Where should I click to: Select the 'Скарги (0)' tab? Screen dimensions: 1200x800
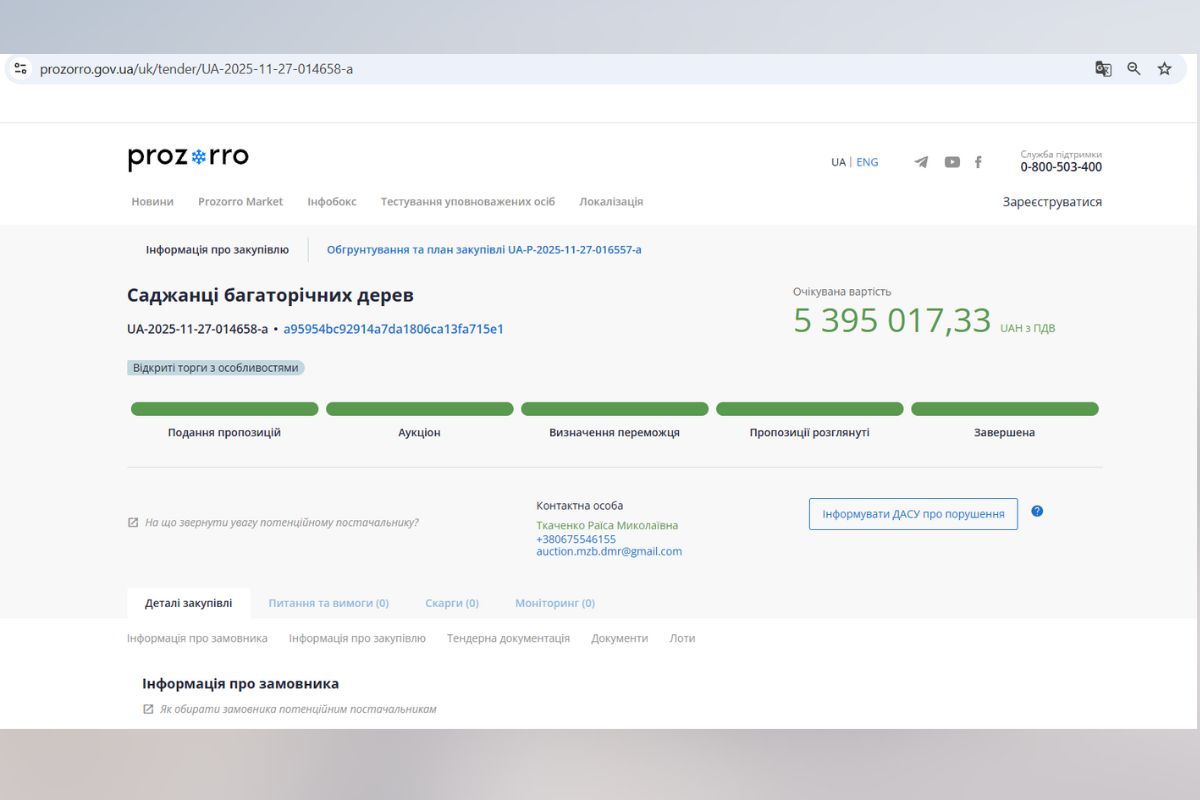coord(452,603)
